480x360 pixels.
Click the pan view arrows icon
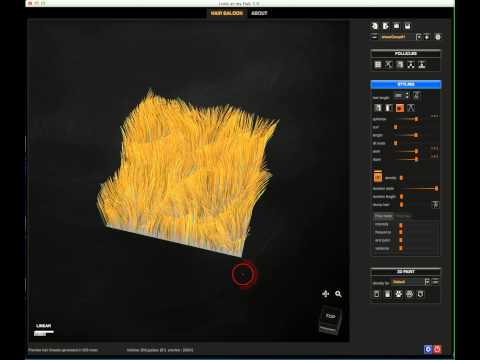coord(326,294)
